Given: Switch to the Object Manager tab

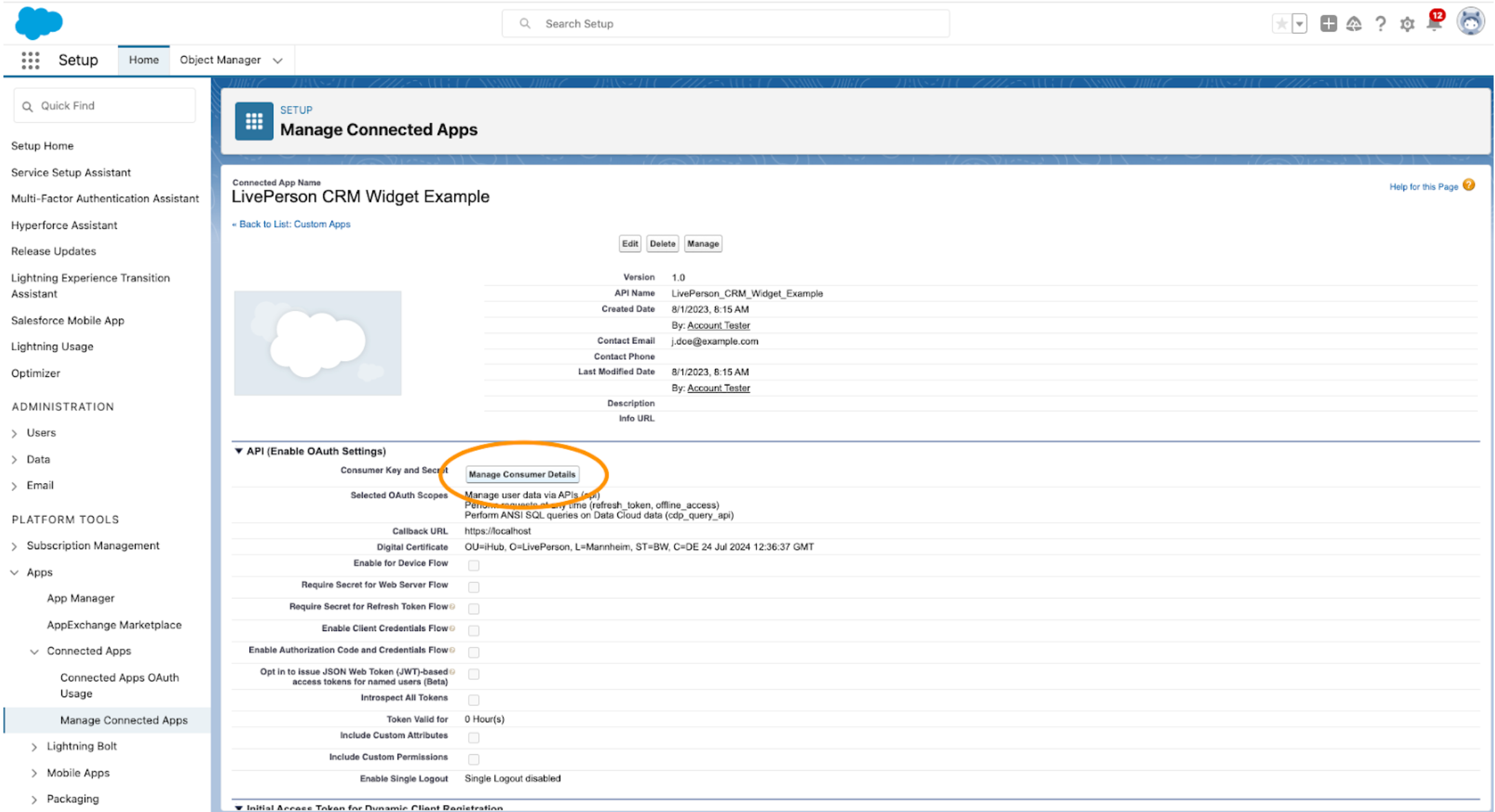Looking at the screenshot, I should (x=220, y=61).
